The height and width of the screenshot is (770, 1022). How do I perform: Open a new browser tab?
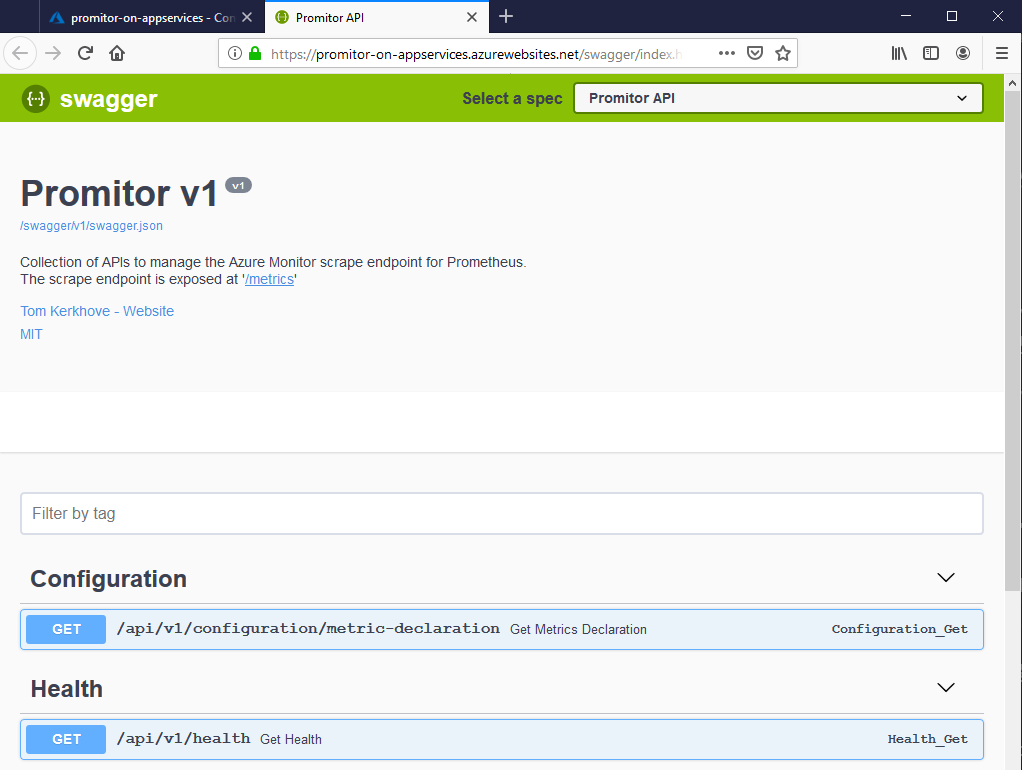(x=506, y=16)
